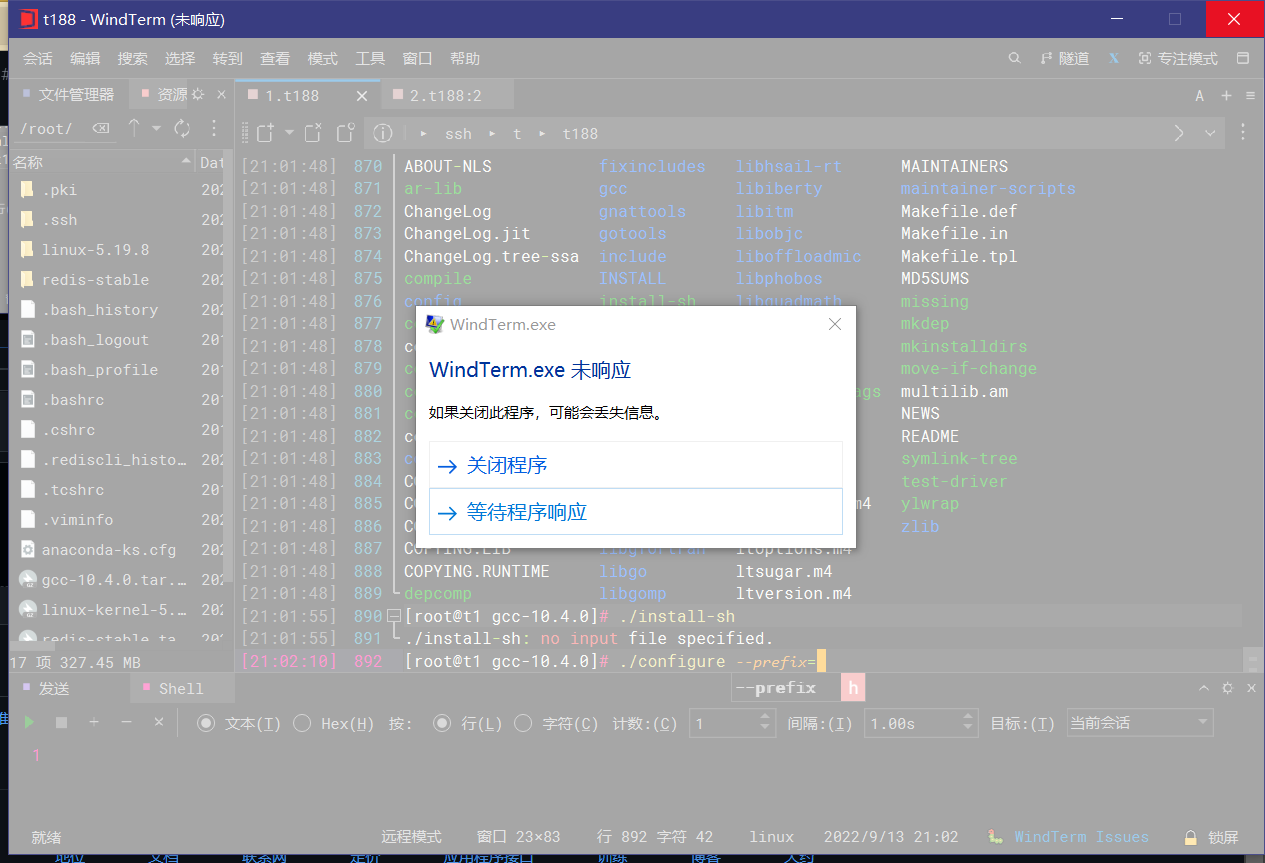The width and height of the screenshot is (1265, 863).
Task: Close the 1.t188 tab
Action: (362, 96)
